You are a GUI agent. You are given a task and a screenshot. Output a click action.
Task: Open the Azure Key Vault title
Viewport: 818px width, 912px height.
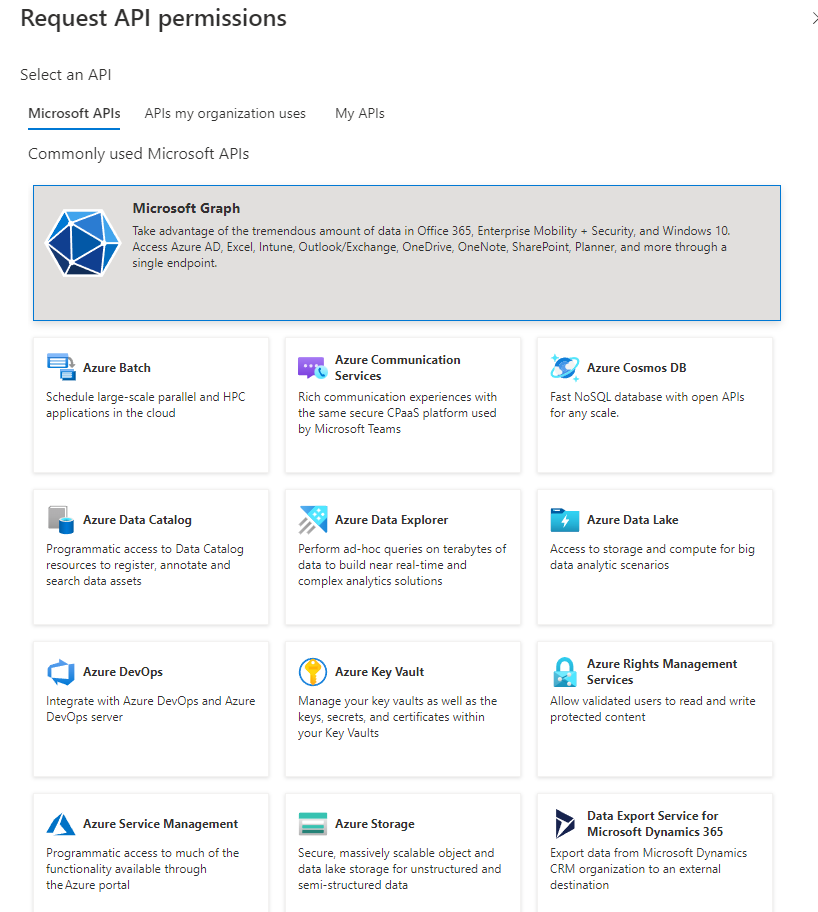pyautogui.click(x=379, y=672)
